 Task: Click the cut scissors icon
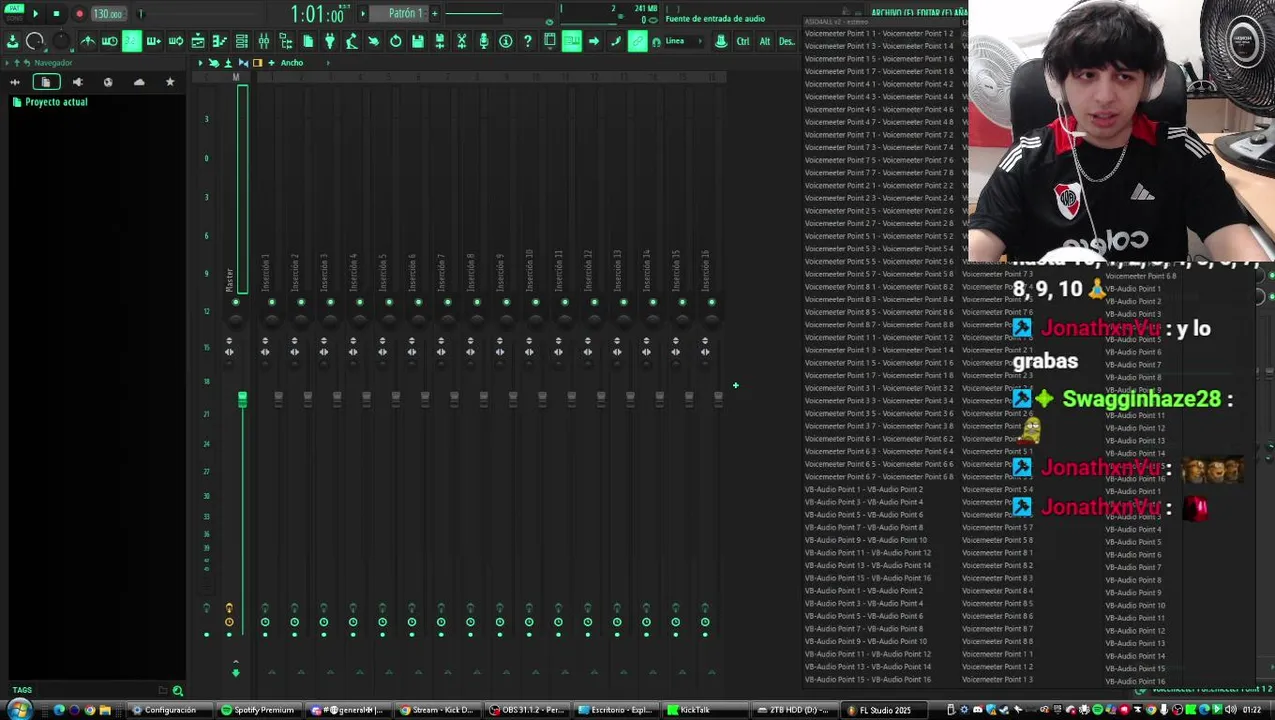[462, 41]
